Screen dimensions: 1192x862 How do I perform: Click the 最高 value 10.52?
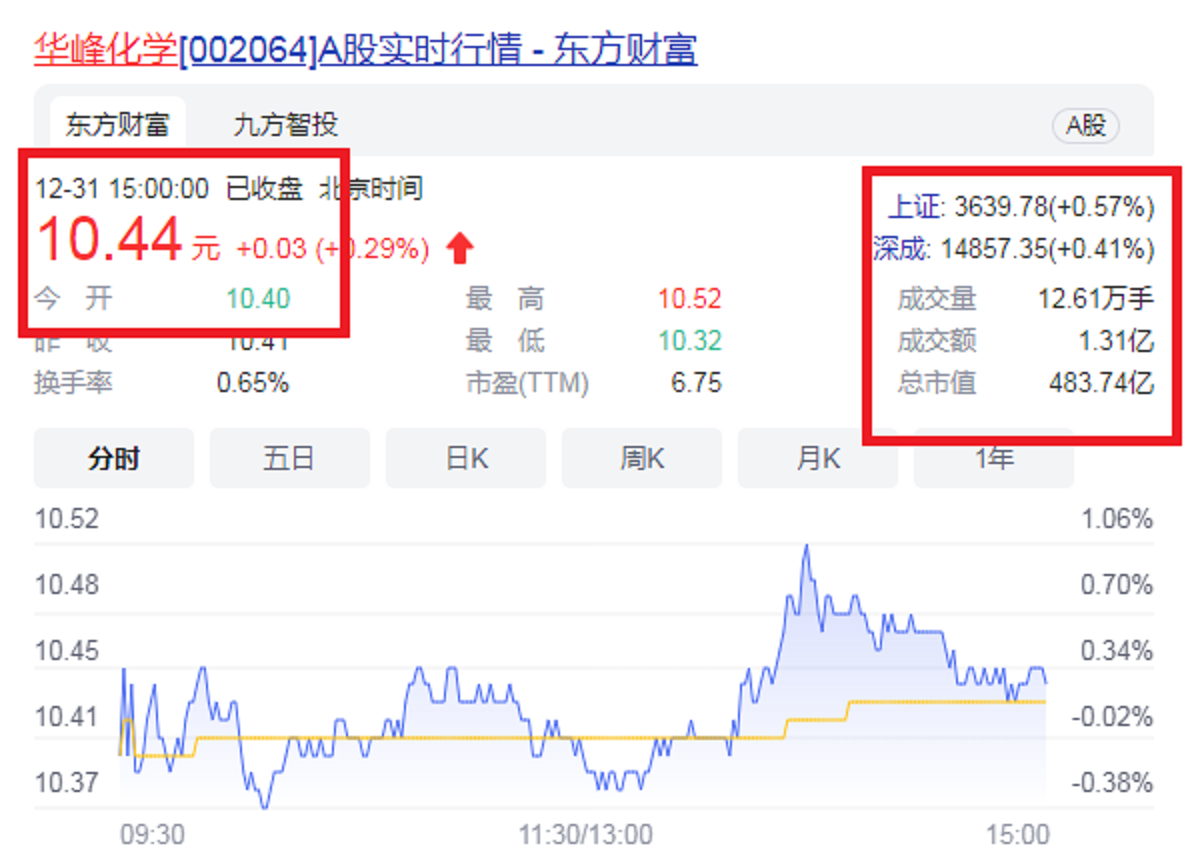click(x=690, y=299)
